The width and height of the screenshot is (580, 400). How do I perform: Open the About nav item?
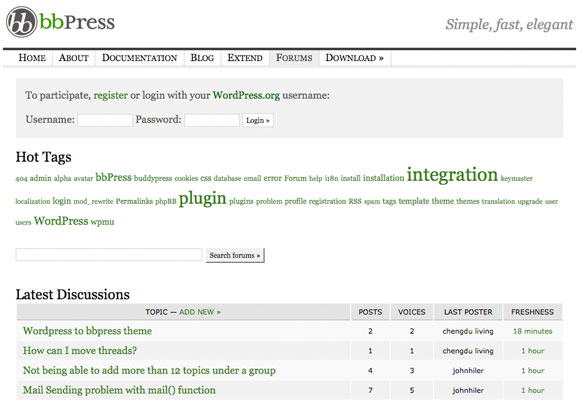tap(74, 58)
